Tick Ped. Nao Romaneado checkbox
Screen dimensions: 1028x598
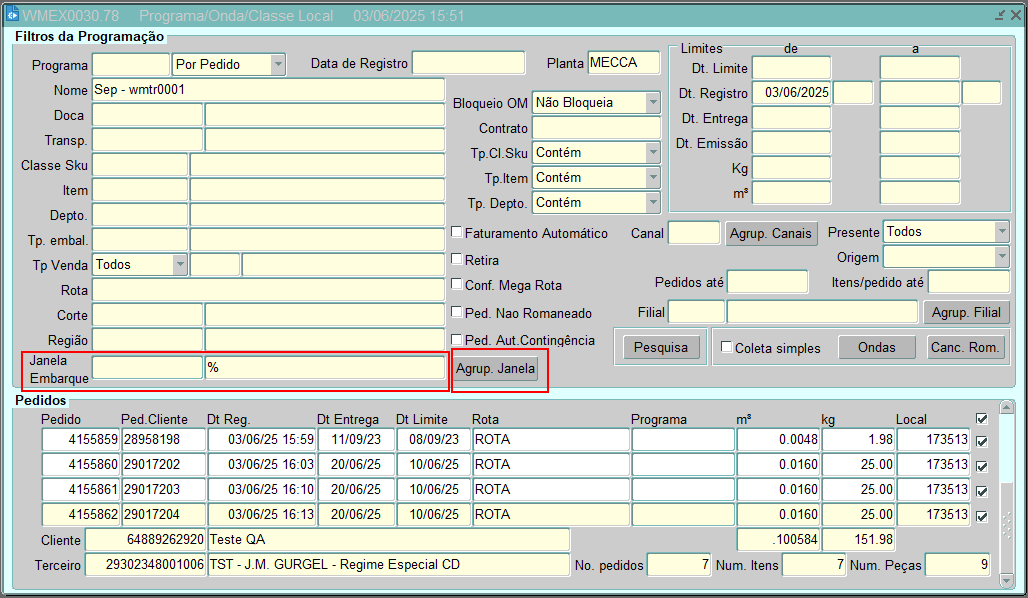click(457, 312)
